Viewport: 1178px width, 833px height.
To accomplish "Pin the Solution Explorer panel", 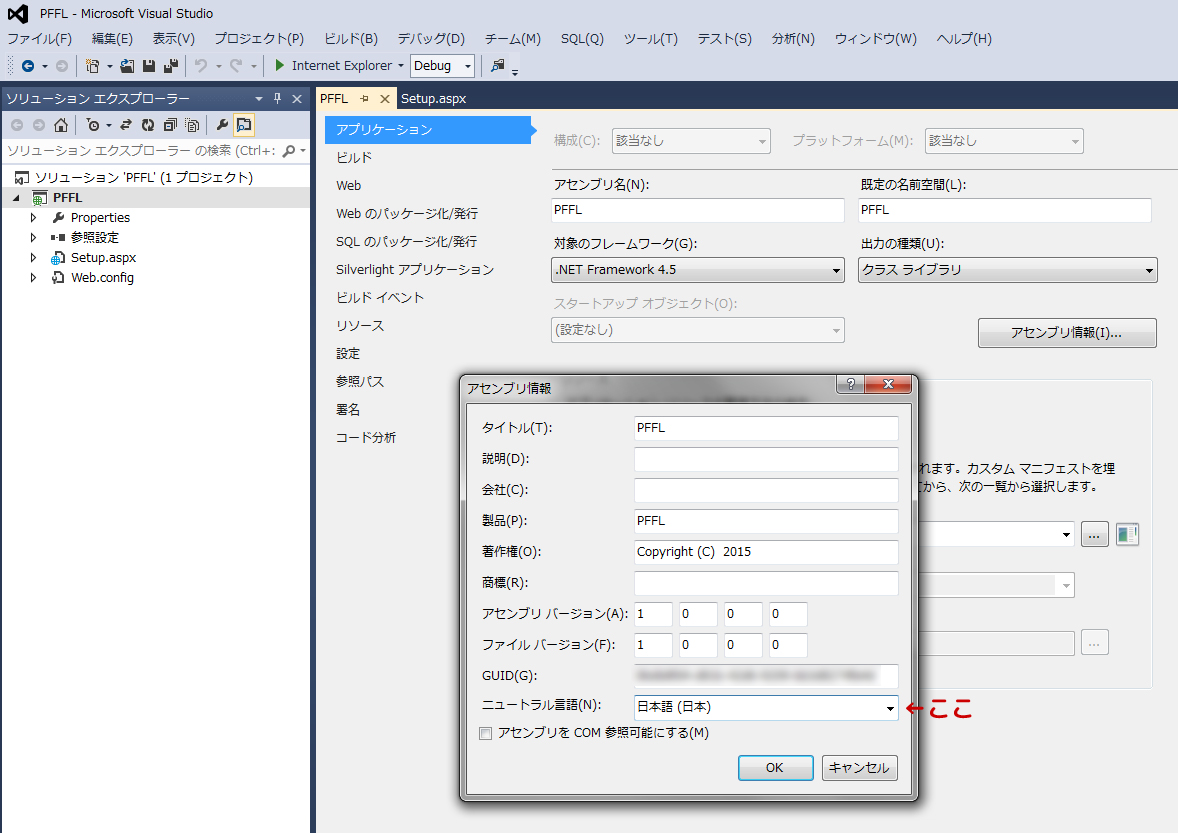I will pyautogui.click(x=277, y=98).
